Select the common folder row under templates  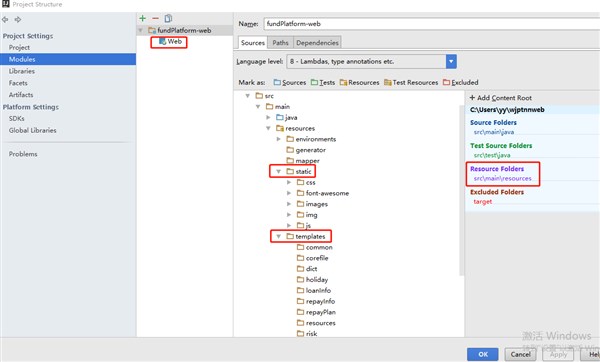point(315,247)
